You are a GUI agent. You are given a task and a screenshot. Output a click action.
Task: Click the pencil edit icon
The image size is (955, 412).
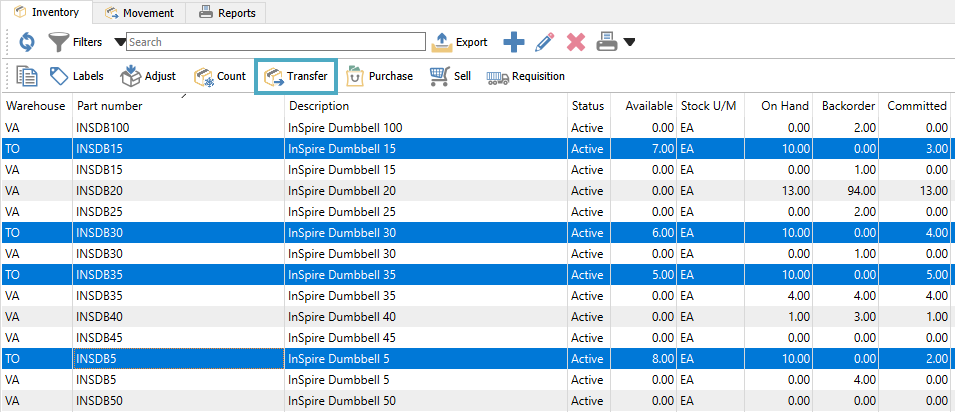pos(544,42)
